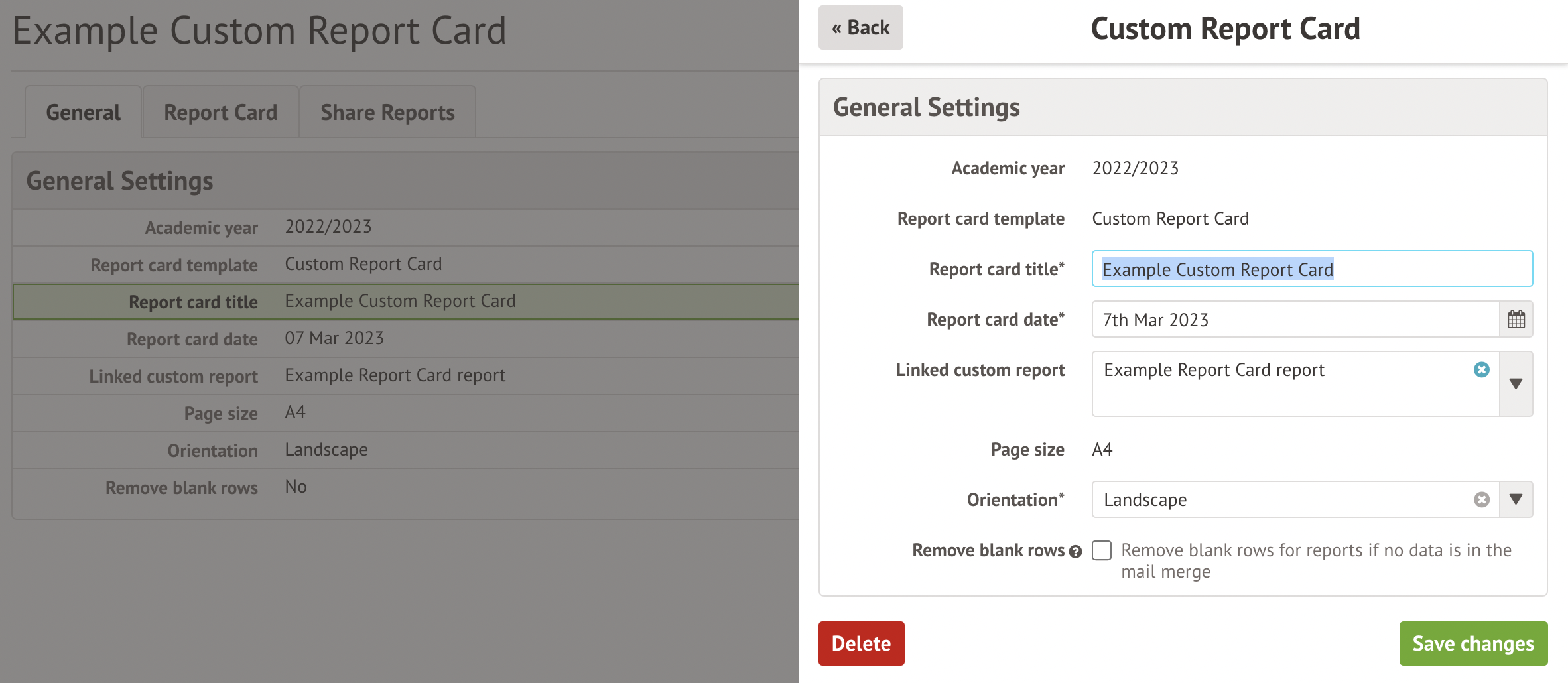The image size is (1568, 683).
Task: Expand the Linked custom report dropdown
Action: pos(1516,384)
